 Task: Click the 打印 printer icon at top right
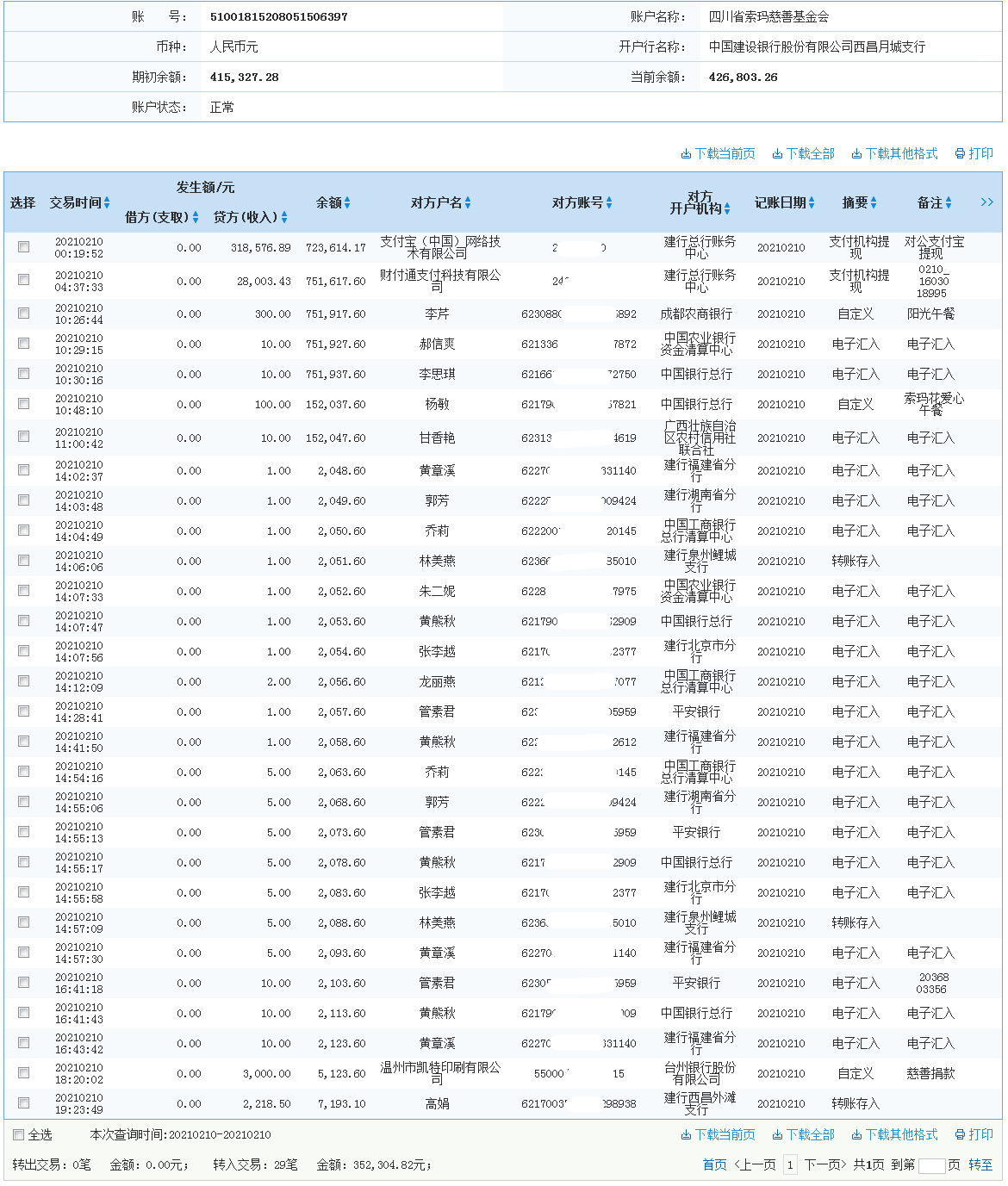[x=960, y=153]
